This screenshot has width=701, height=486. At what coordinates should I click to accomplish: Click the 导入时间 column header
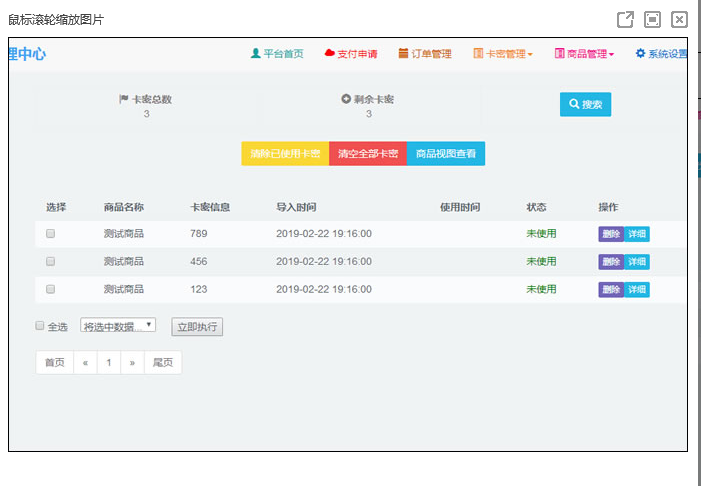pyautogui.click(x=296, y=207)
